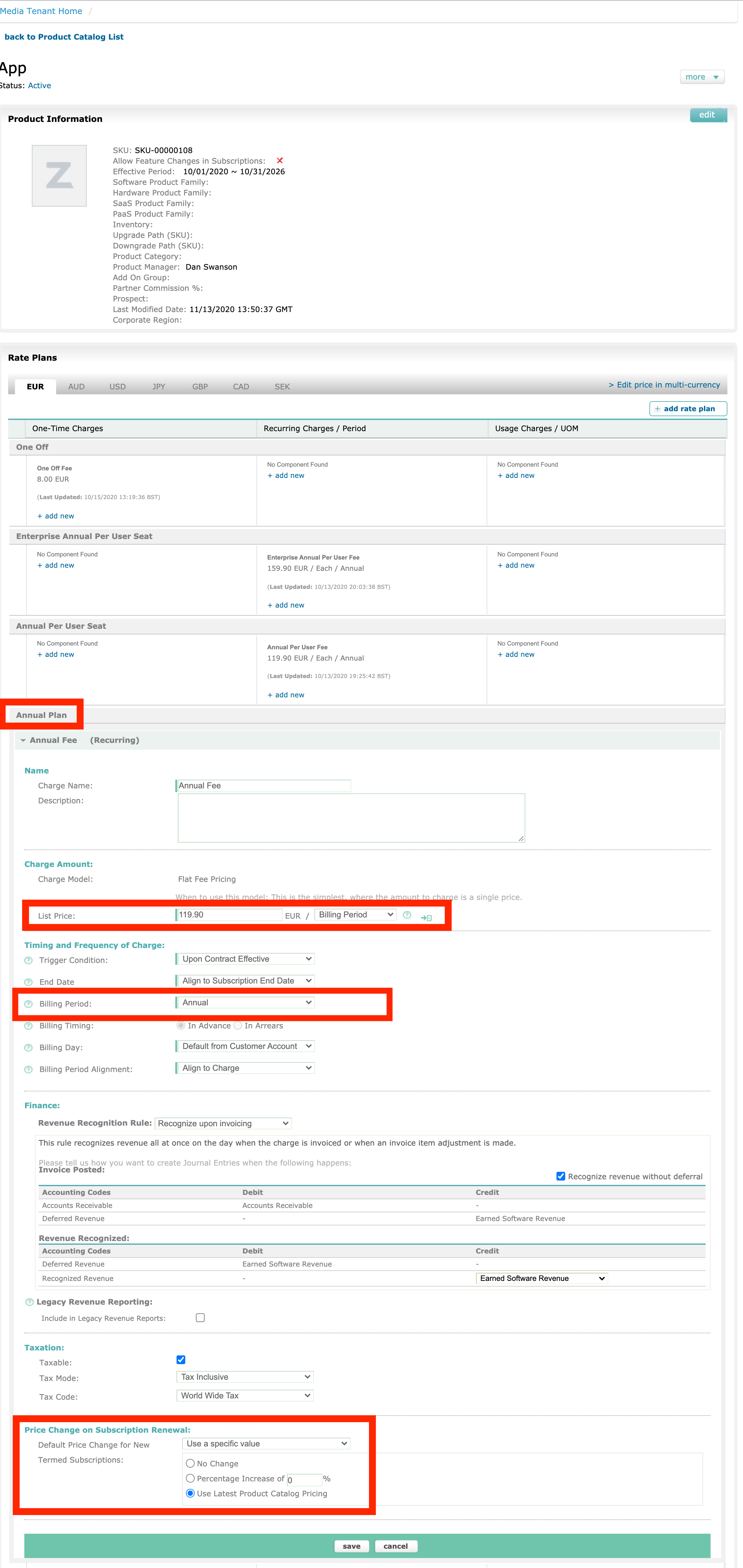743x1568 pixels.
Task: Switch to AUD currency tab
Action: (x=76, y=387)
